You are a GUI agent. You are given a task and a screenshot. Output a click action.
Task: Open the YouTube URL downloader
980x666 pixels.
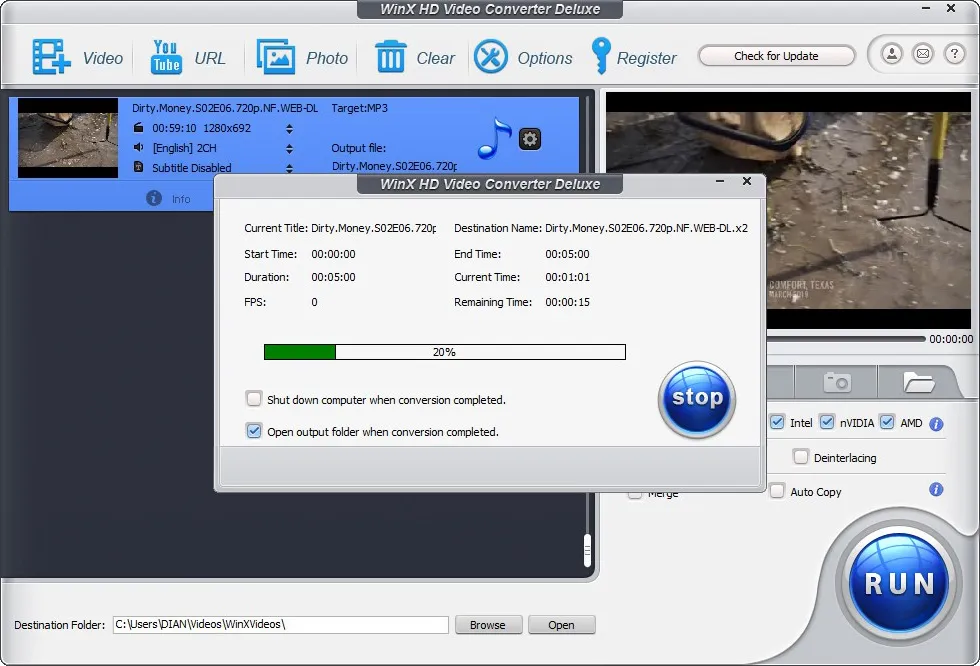(166, 57)
